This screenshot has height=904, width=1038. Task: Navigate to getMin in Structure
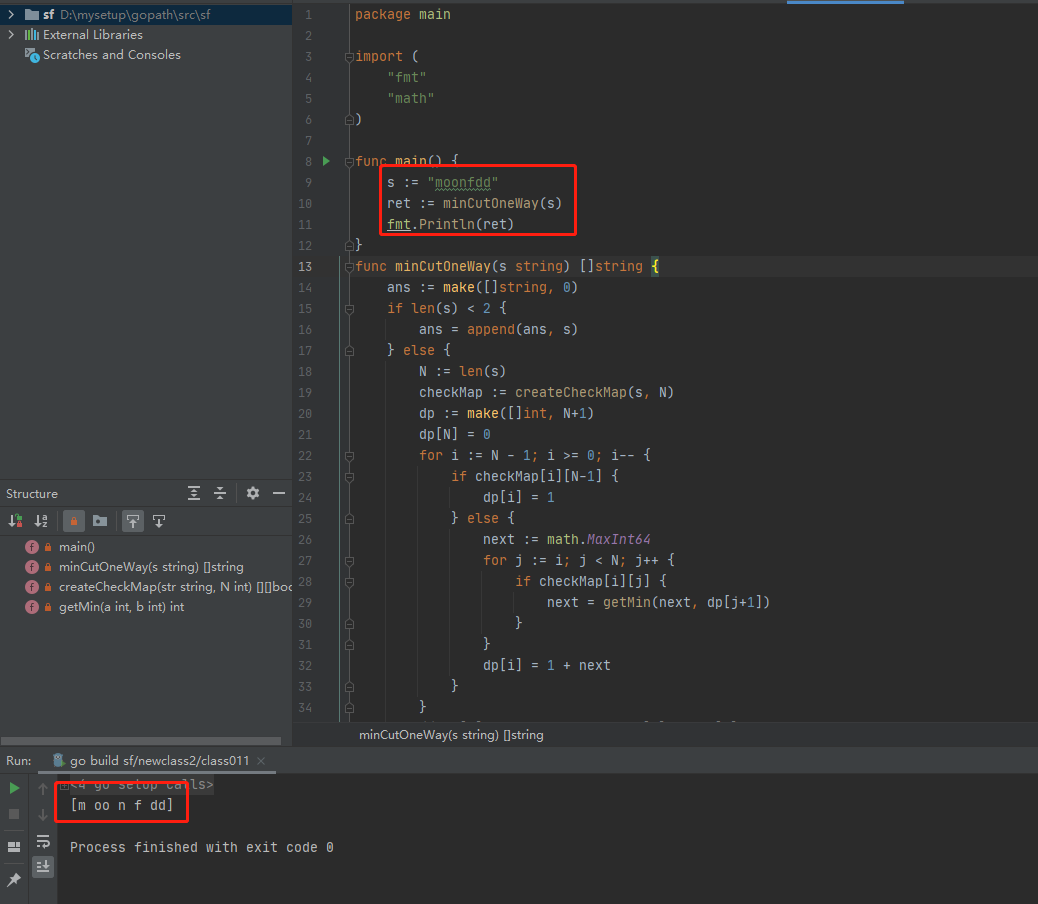pos(121,607)
